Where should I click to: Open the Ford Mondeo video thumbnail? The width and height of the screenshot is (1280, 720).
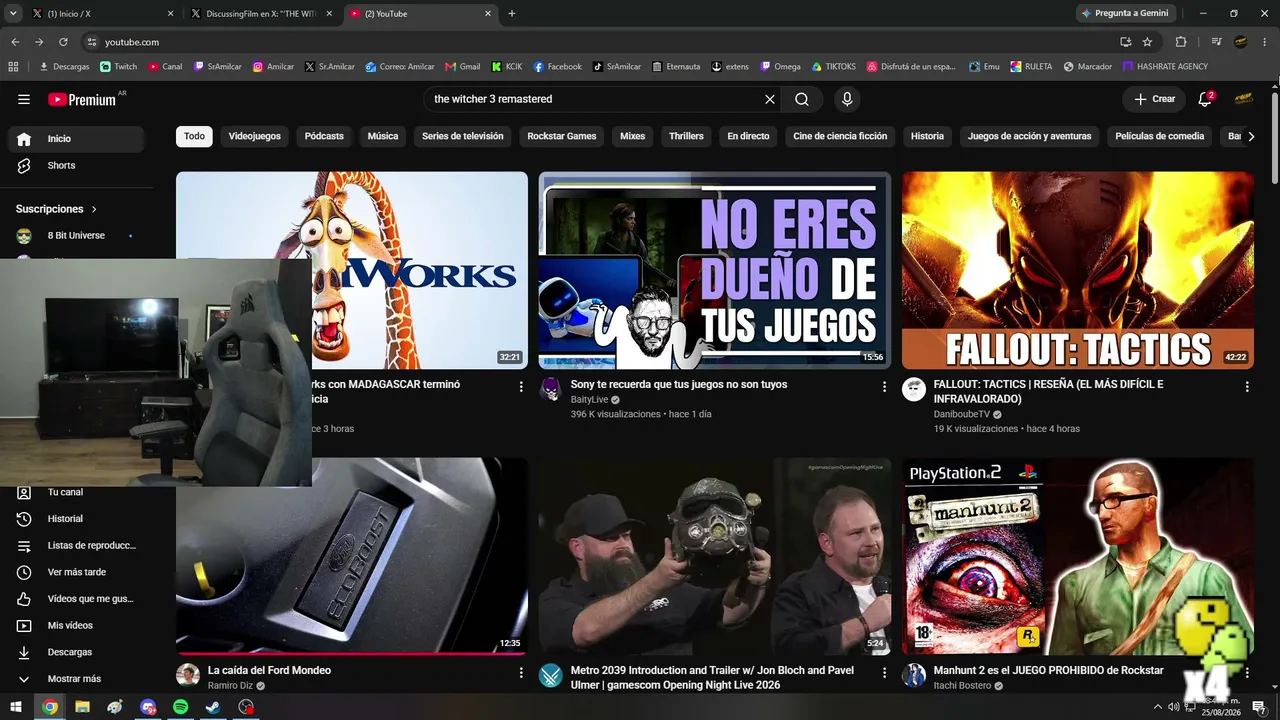[x=352, y=556]
